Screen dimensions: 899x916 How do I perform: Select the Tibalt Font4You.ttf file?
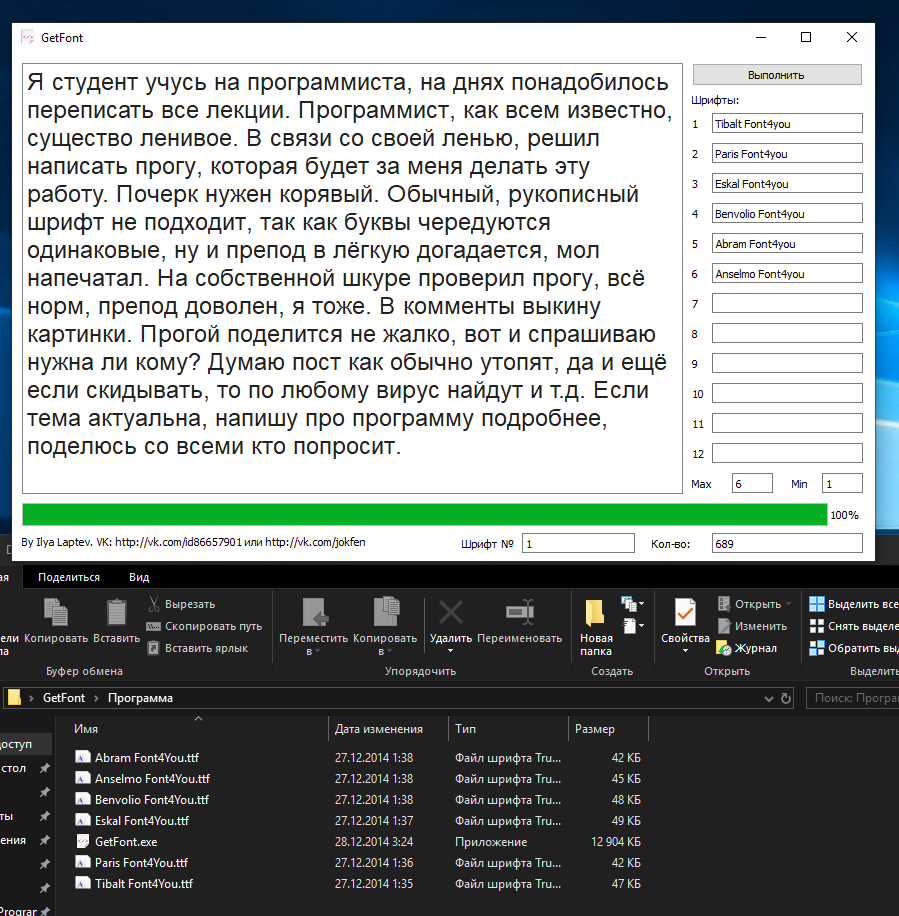point(143,884)
